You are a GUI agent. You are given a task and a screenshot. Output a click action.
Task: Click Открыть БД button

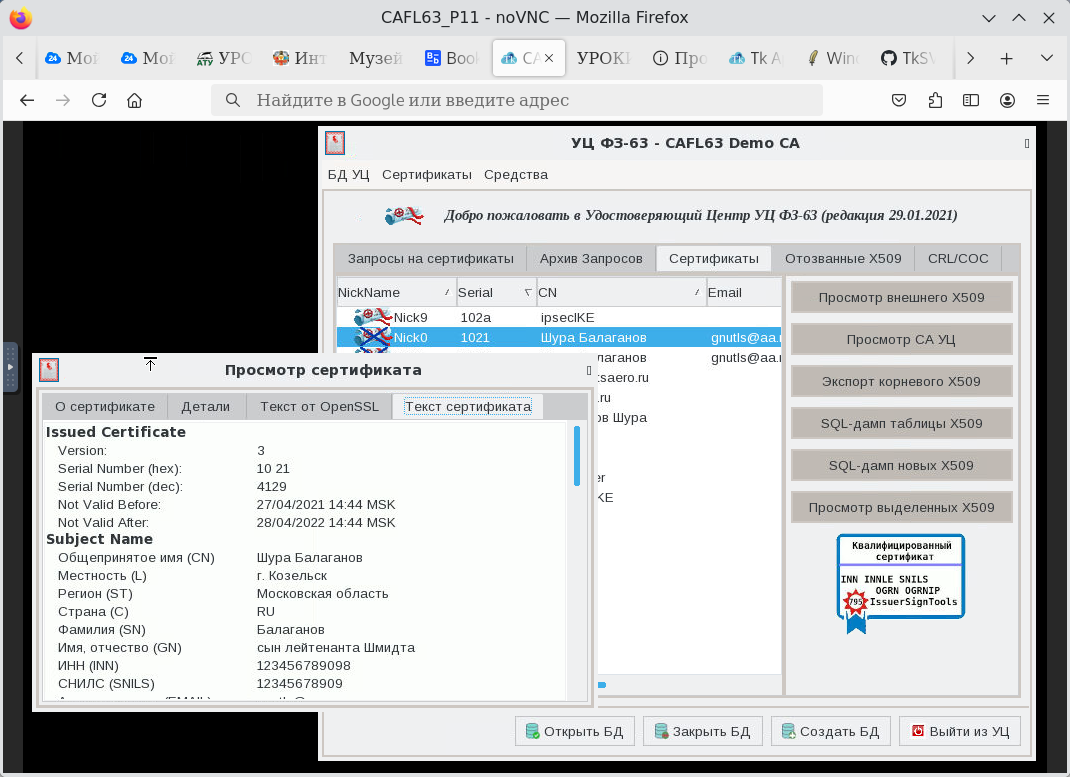tap(575, 731)
